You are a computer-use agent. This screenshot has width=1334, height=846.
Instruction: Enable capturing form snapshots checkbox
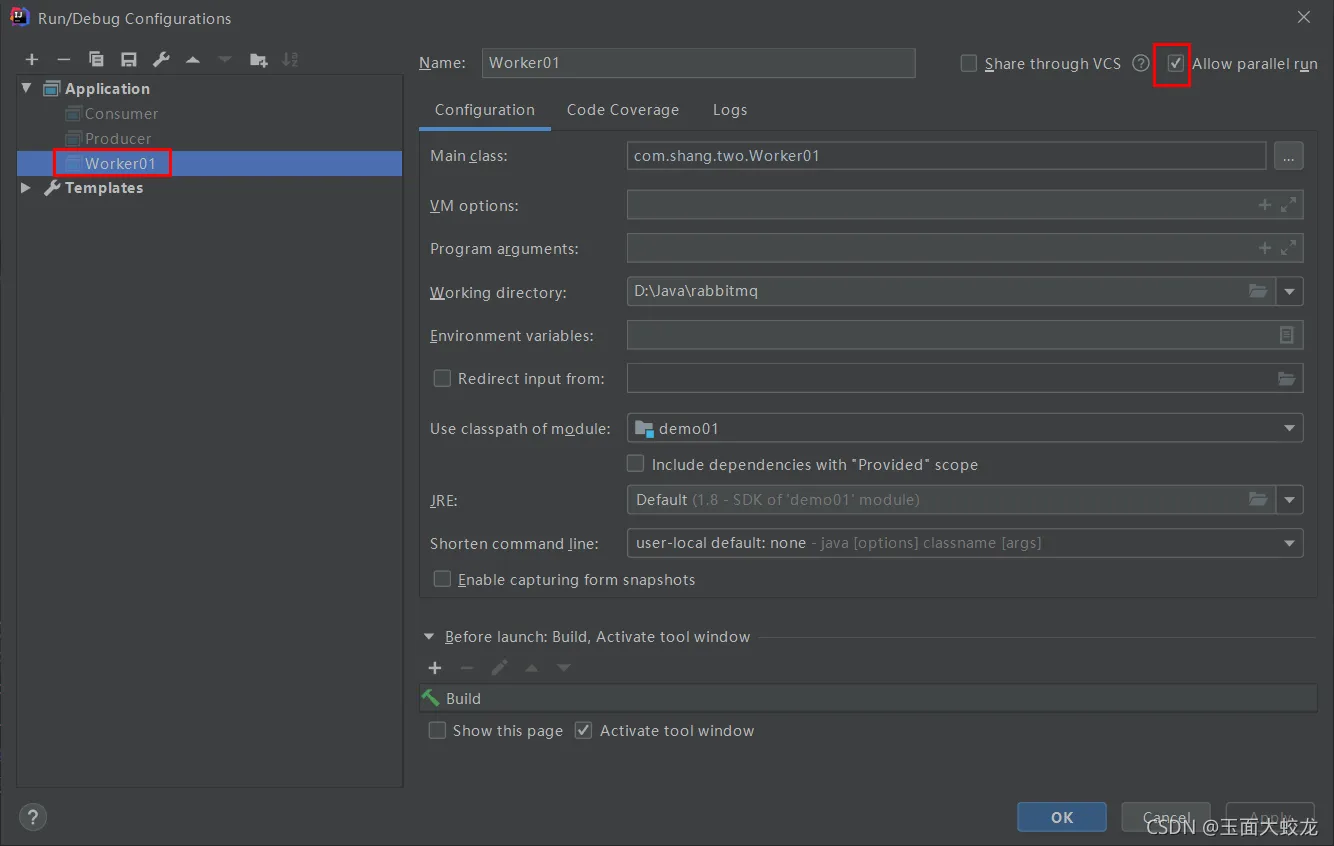tap(442, 579)
